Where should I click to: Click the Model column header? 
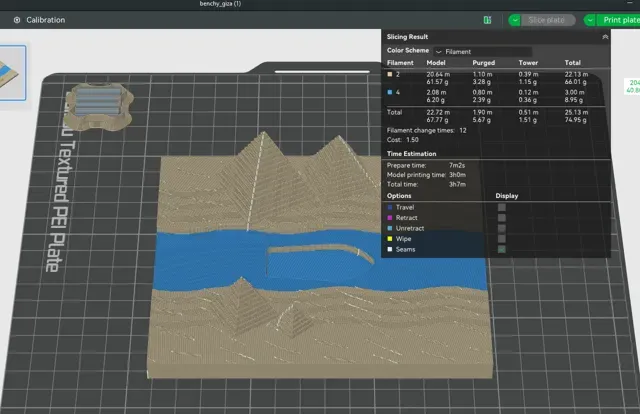click(x=436, y=63)
